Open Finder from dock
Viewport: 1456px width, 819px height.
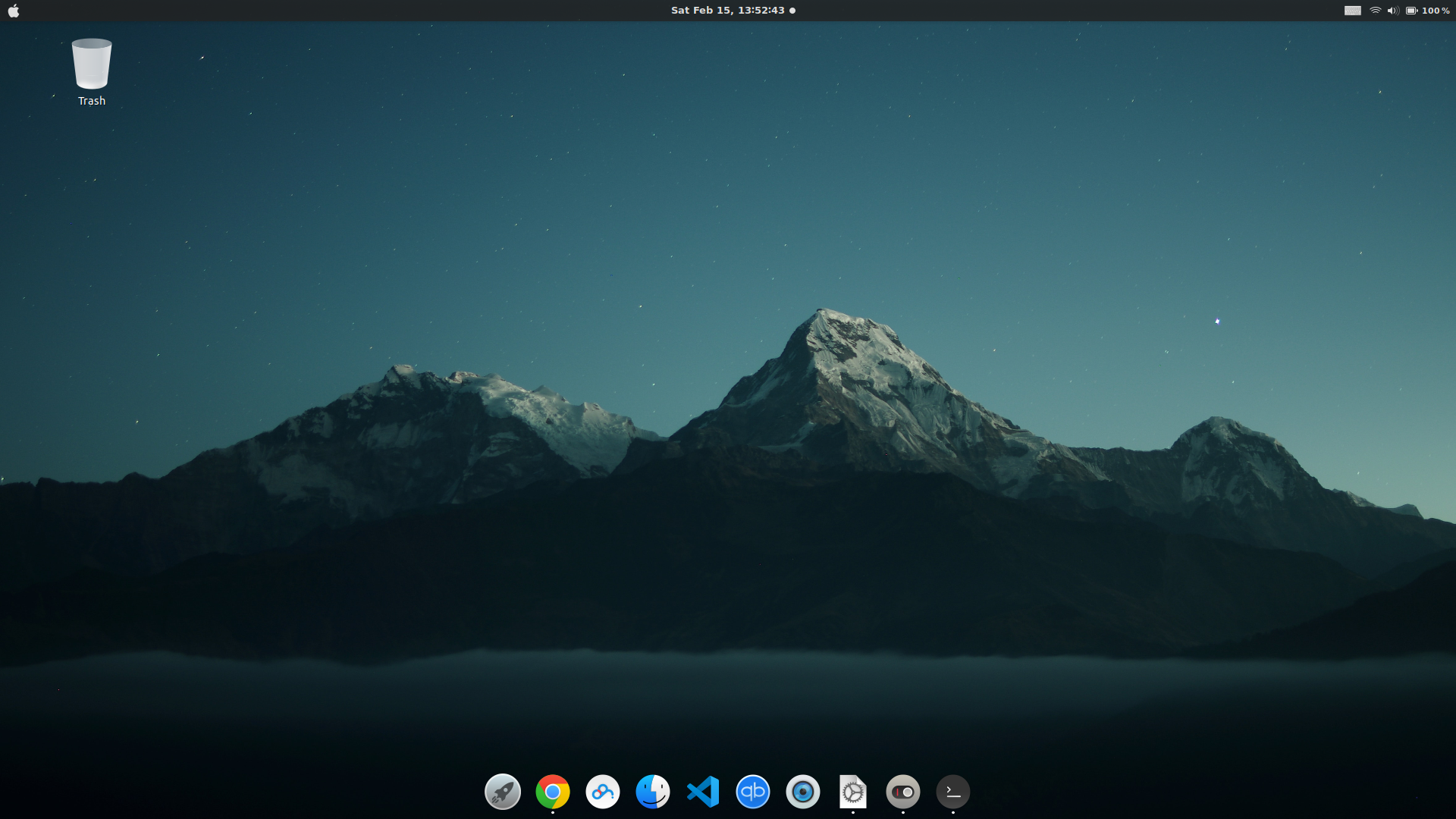[652, 791]
